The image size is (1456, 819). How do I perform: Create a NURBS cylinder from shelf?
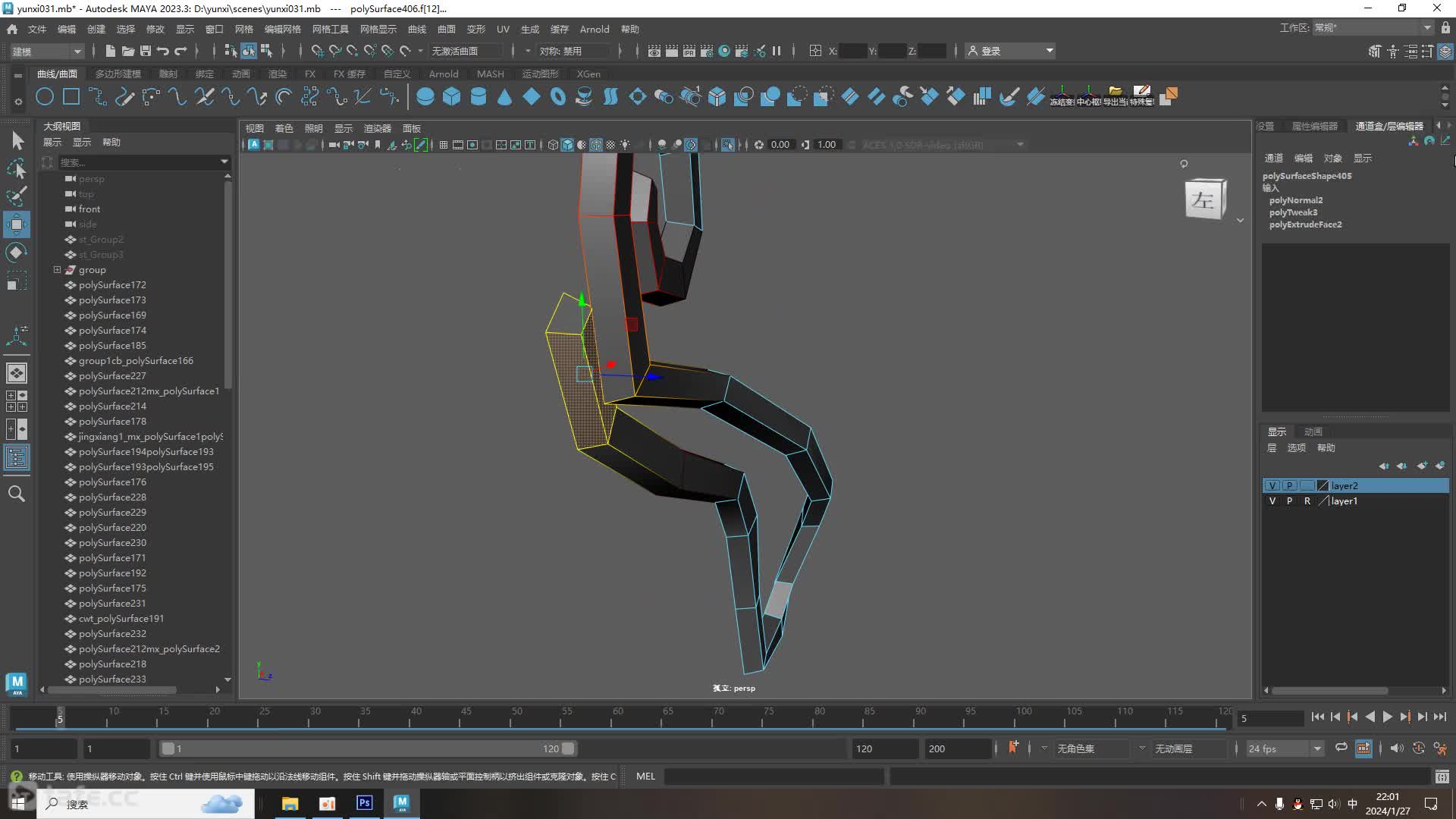(x=479, y=97)
